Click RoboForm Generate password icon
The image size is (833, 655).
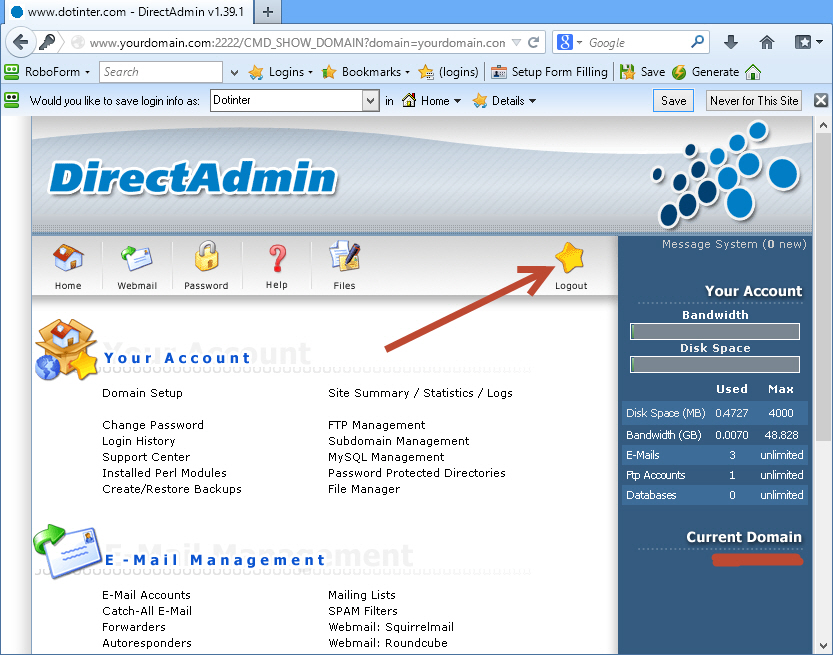pyautogui.click(x=705, y=72)
